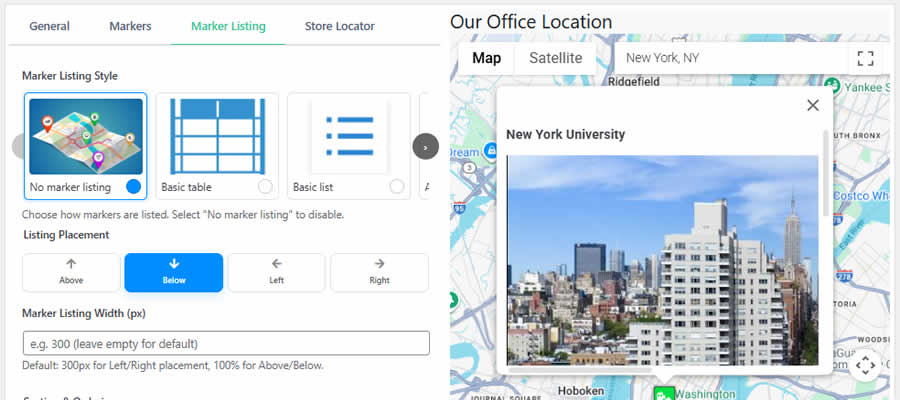Choose the Basic table radio button

(x=265, y=187)
